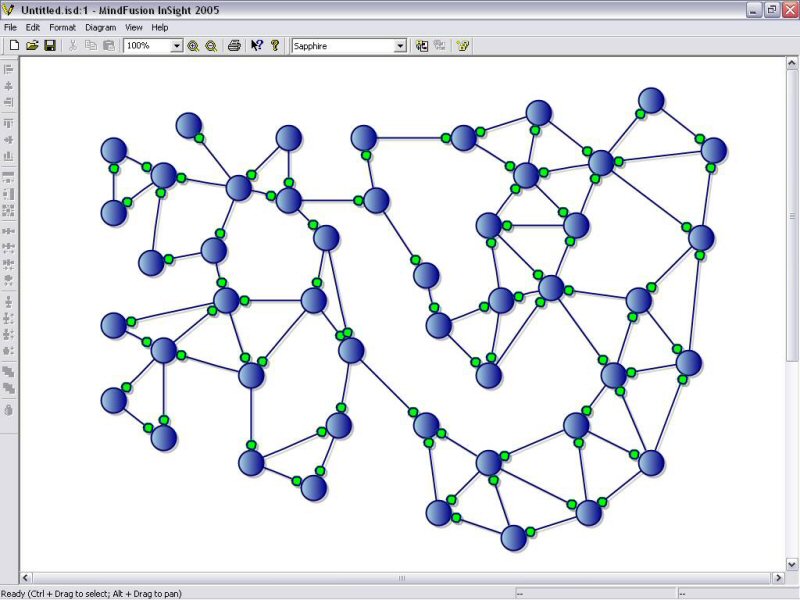800x600 pixels.
Task: Open the View menu
Action: click(133, 27)
